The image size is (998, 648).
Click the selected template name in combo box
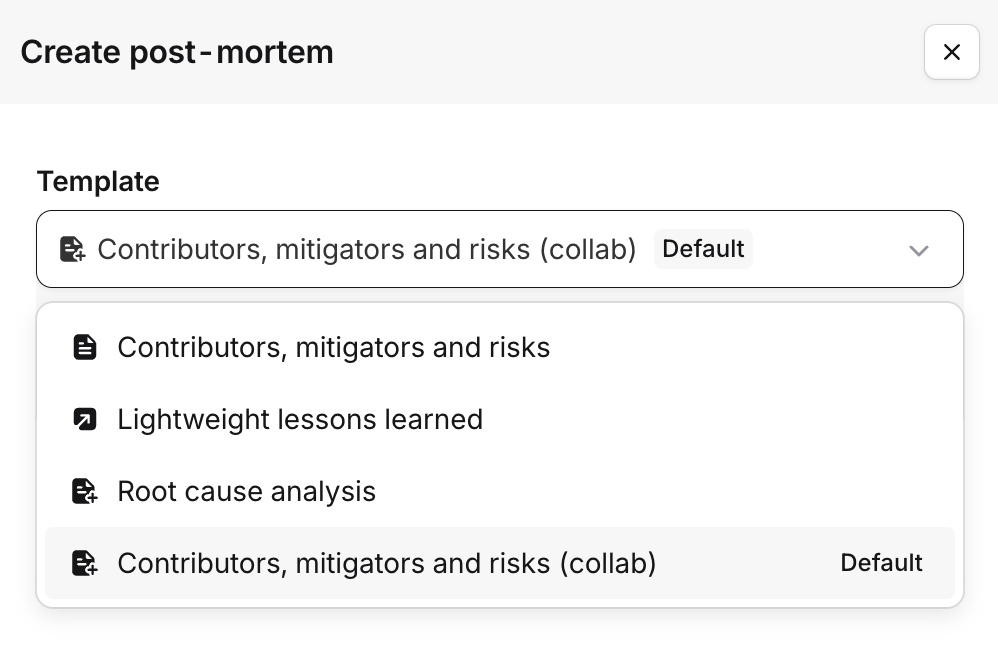coord(366,249)
